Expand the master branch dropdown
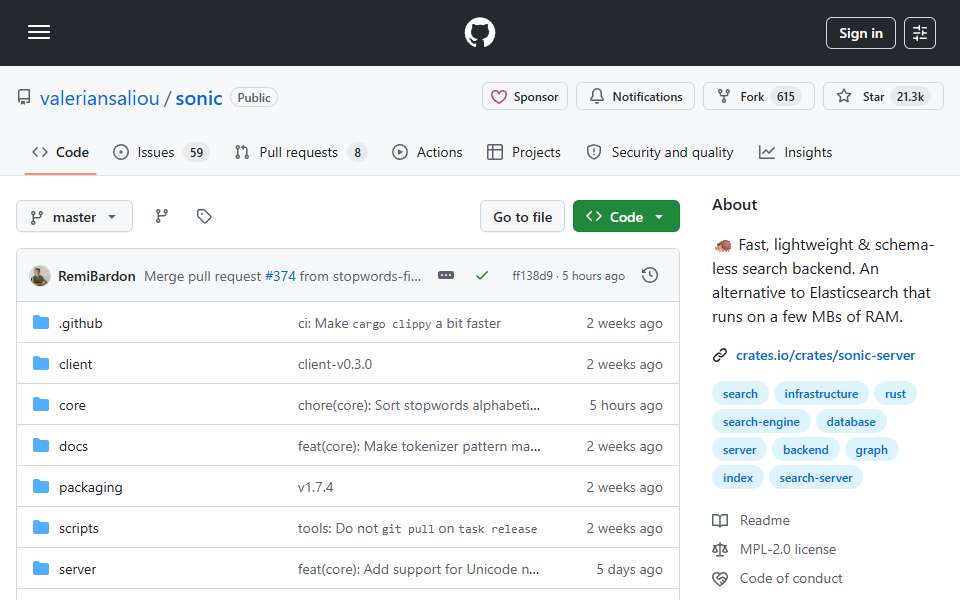 point(74,217)
